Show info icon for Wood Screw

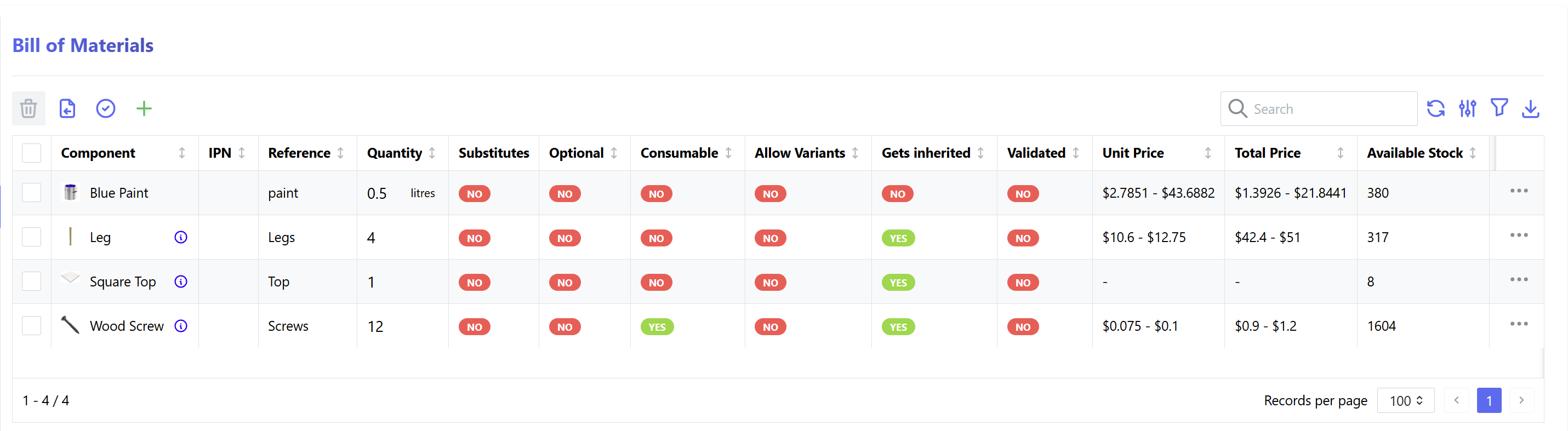point(181,326)
